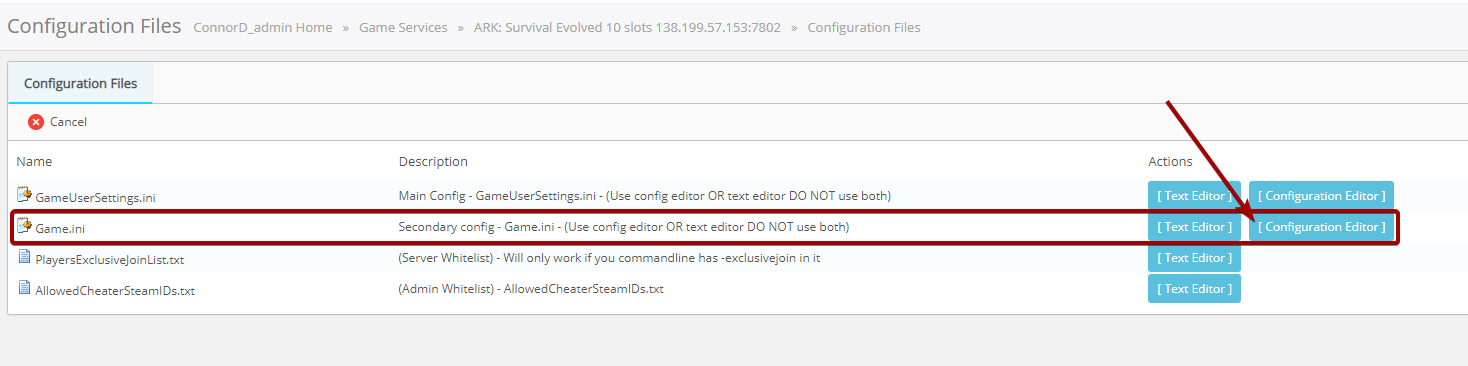Image resolution: width=1468 pixels, height=366 pixels.
Task: Open ARK: Survival Evolved server breadcrumb
Action: click(627, 28)
